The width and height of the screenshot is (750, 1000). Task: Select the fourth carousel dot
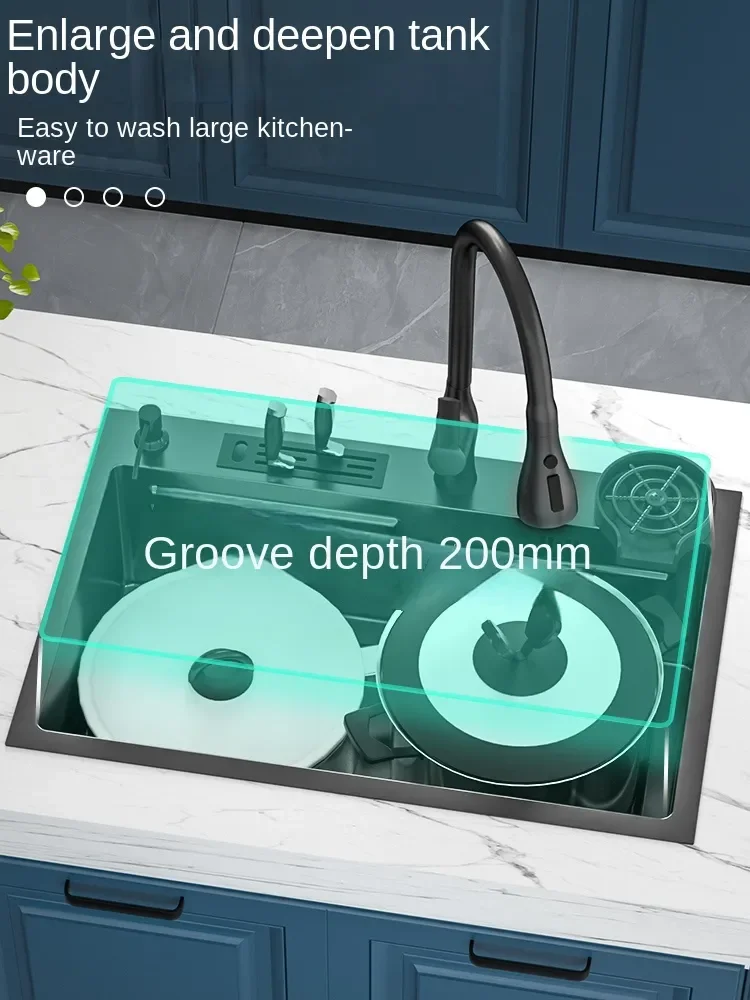[155, 197]
